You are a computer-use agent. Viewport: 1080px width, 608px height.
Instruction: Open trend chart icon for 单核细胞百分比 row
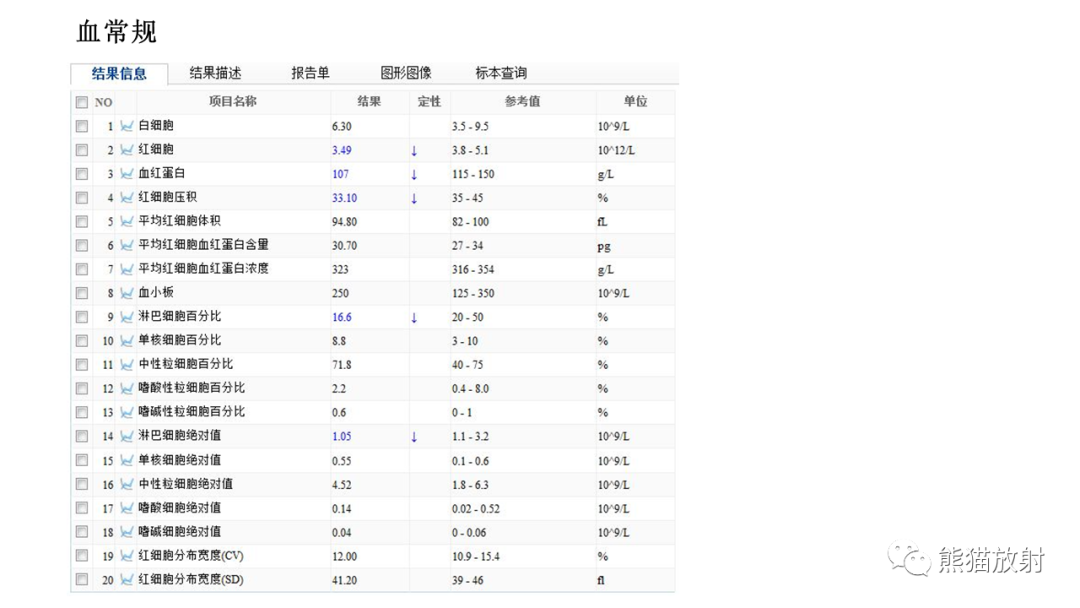coord(127,341)
